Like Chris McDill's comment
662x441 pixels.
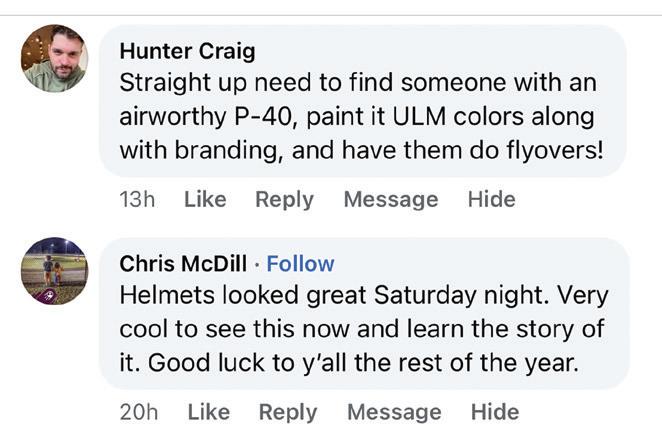point(208,412)
